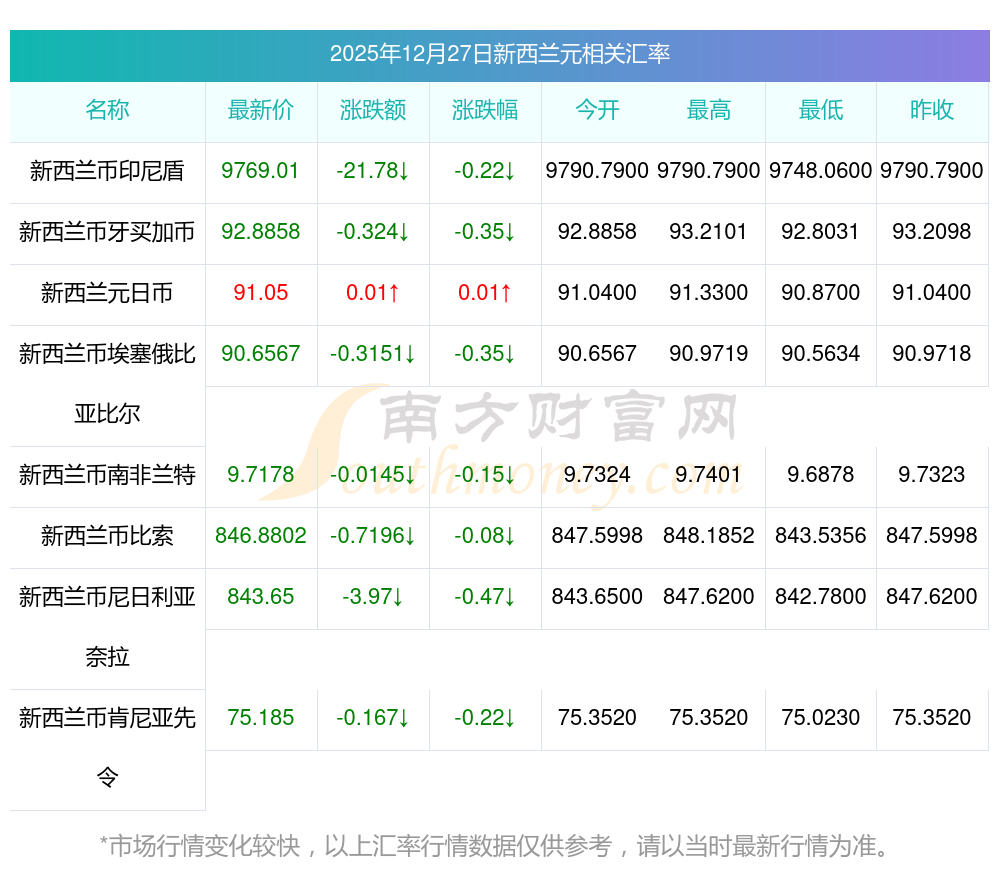
Task: Open the 新西兰币牙买加币 row name
Action: [107, 232]
